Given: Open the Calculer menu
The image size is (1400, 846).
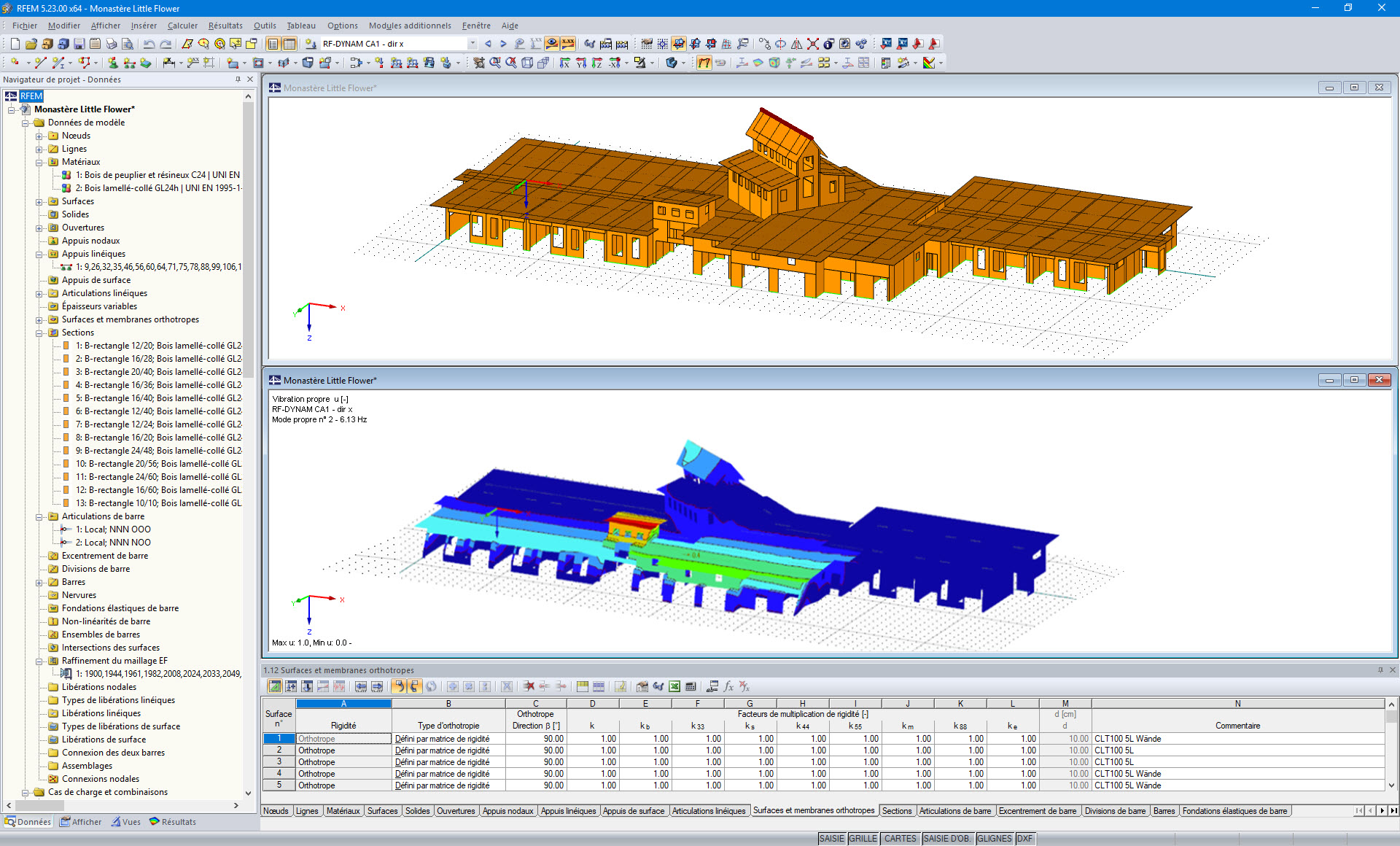Looking at the screenshot, I should 182,26.
